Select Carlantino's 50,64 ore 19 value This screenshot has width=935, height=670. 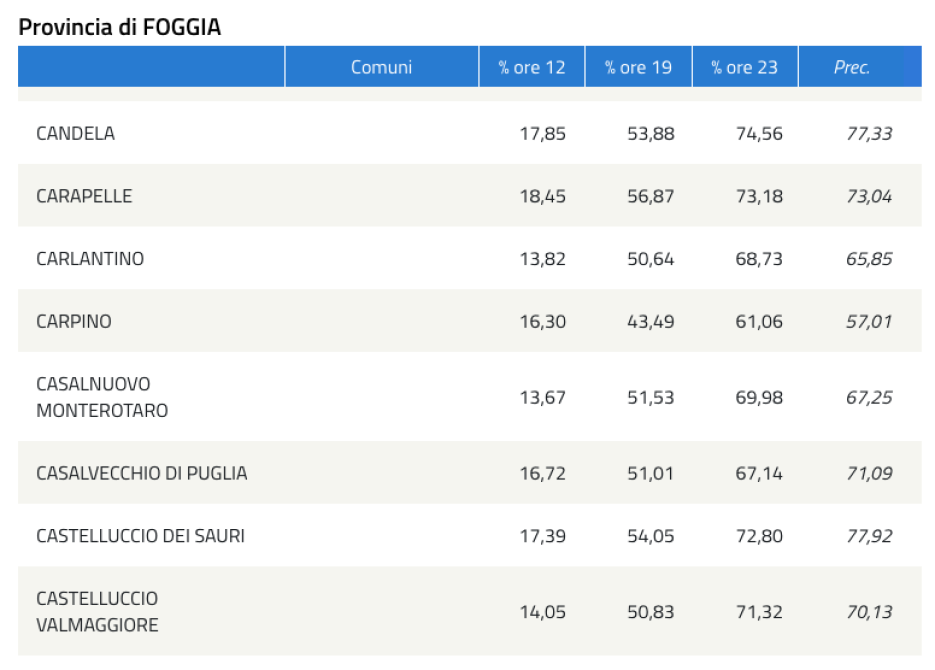(651, 259)
